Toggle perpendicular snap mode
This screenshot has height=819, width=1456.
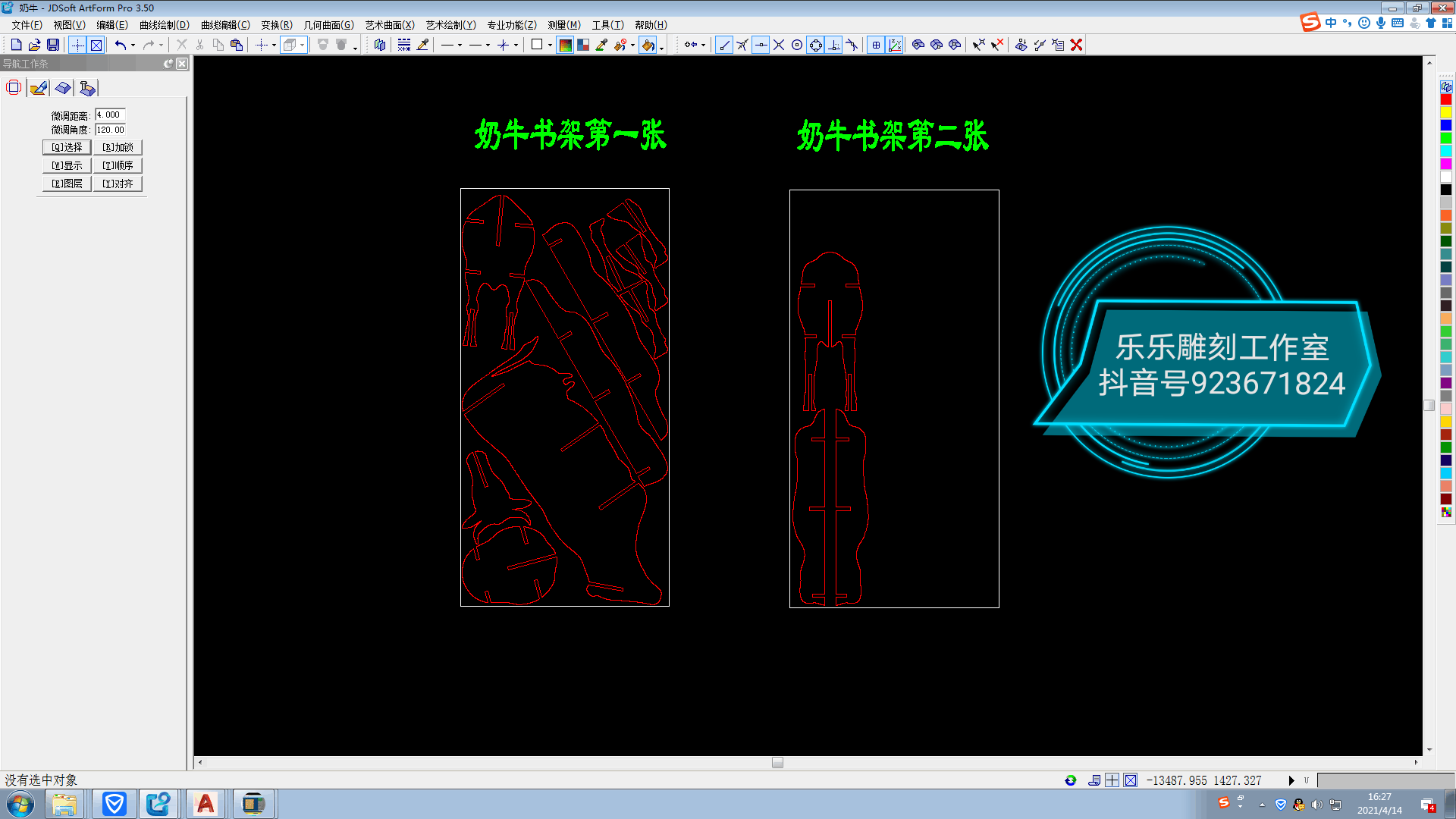[833, 45]
